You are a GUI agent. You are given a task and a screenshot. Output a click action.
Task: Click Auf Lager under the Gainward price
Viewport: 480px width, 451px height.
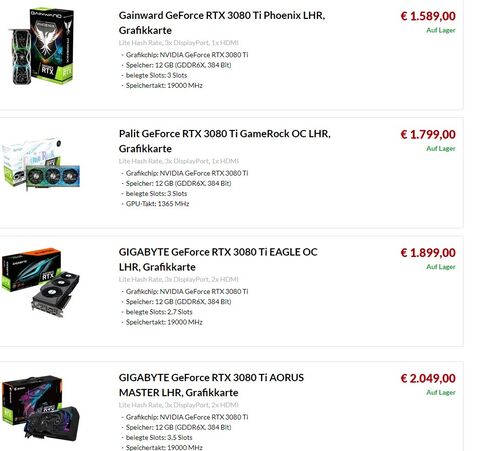coord(441,30)
